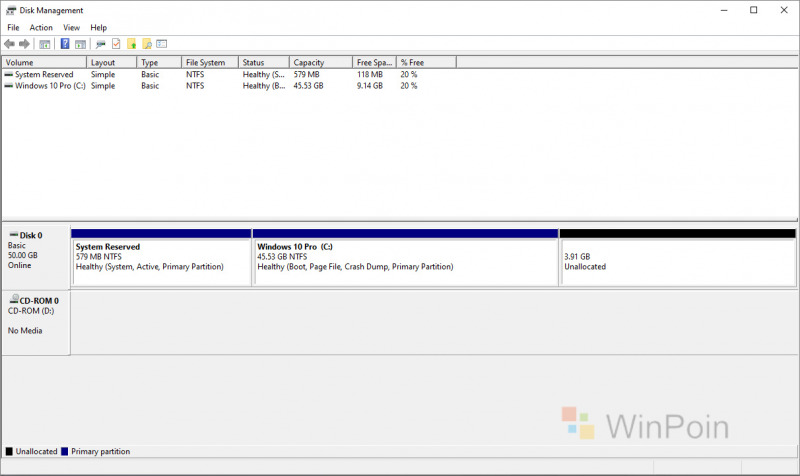Open the Action menu

click(41, 28)
